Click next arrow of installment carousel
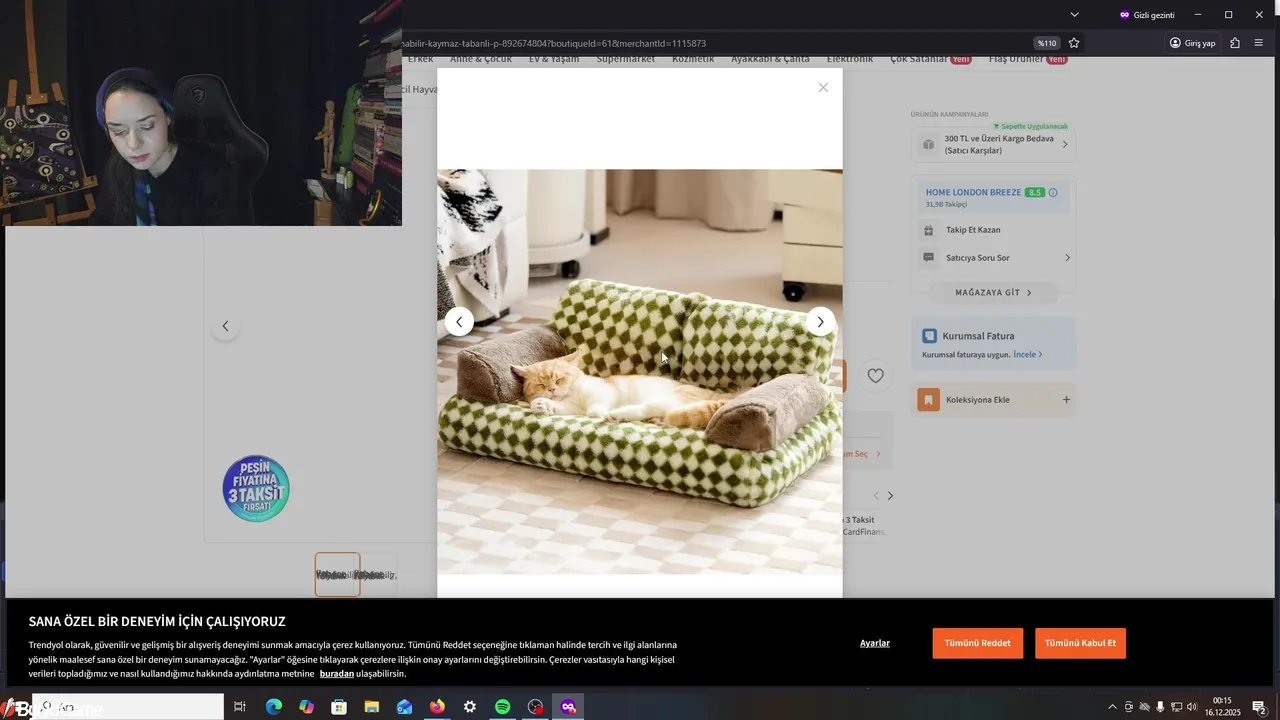This screenshot has height=720, width=1280. click(890, 496)
